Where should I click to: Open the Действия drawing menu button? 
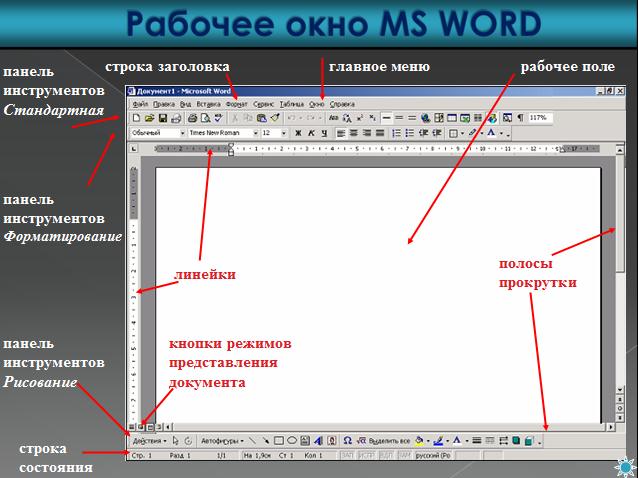click(149, 441)
